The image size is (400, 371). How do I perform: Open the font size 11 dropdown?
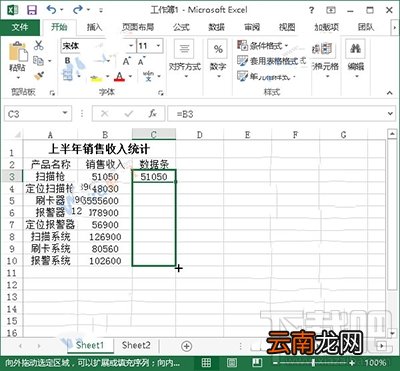point(159,46)
